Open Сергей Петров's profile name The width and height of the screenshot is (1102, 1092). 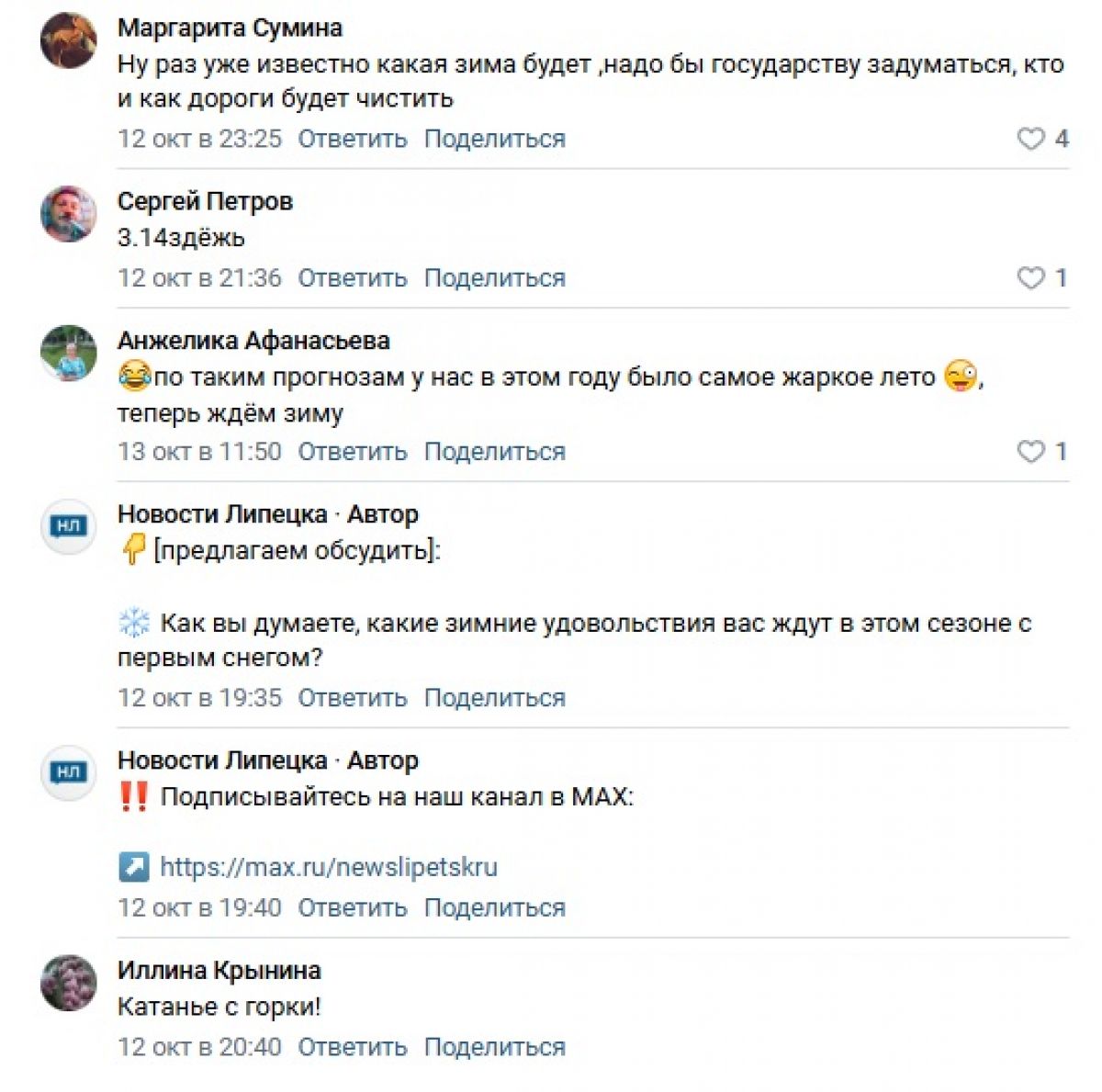coord(205,201)
